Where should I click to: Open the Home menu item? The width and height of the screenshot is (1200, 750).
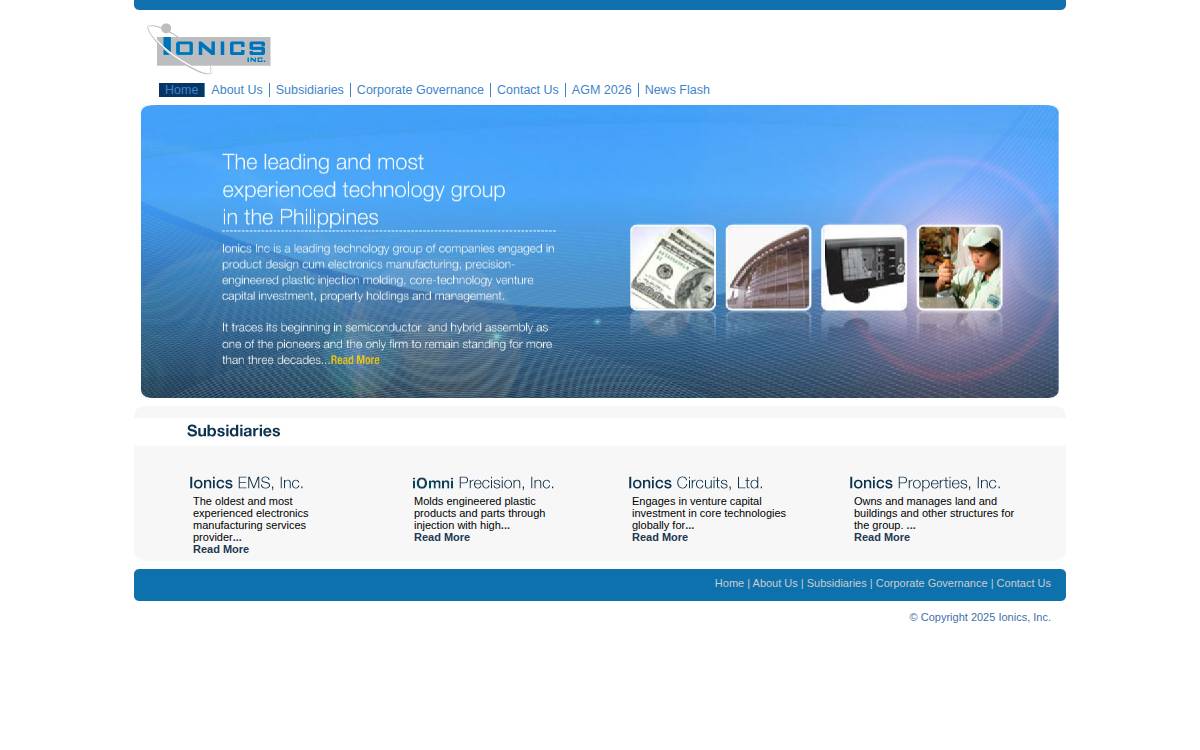click(x=182, y=90)
